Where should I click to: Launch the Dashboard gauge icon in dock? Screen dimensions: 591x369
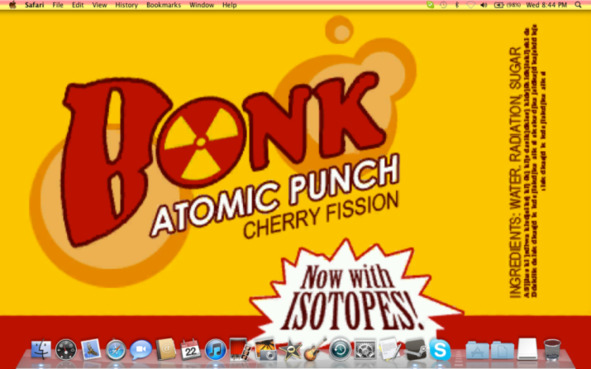point(66,349)
